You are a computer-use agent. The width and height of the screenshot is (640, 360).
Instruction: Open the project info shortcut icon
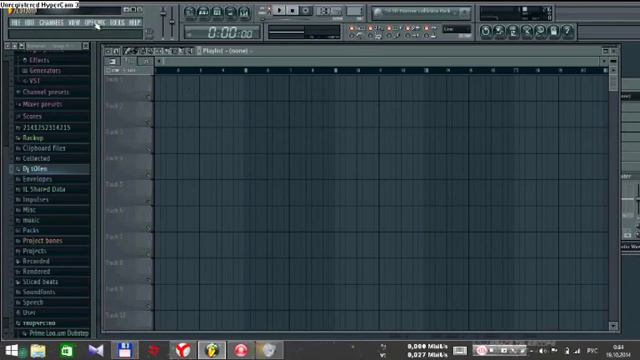point(553,31)
